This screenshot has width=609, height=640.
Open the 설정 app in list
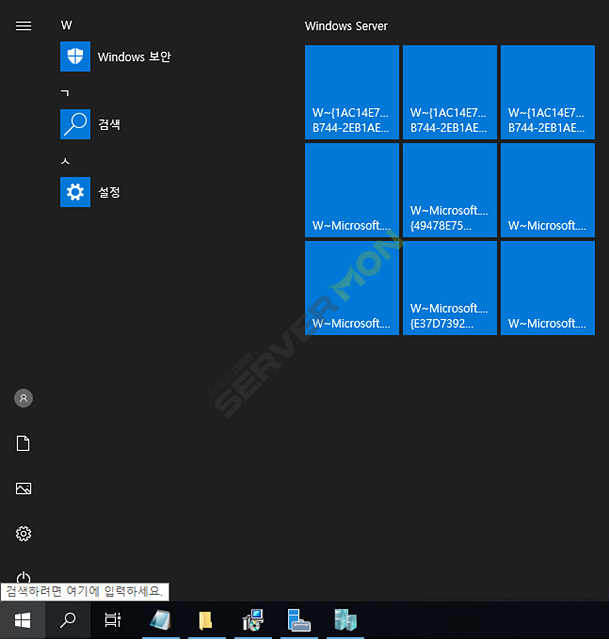(91, 192)
